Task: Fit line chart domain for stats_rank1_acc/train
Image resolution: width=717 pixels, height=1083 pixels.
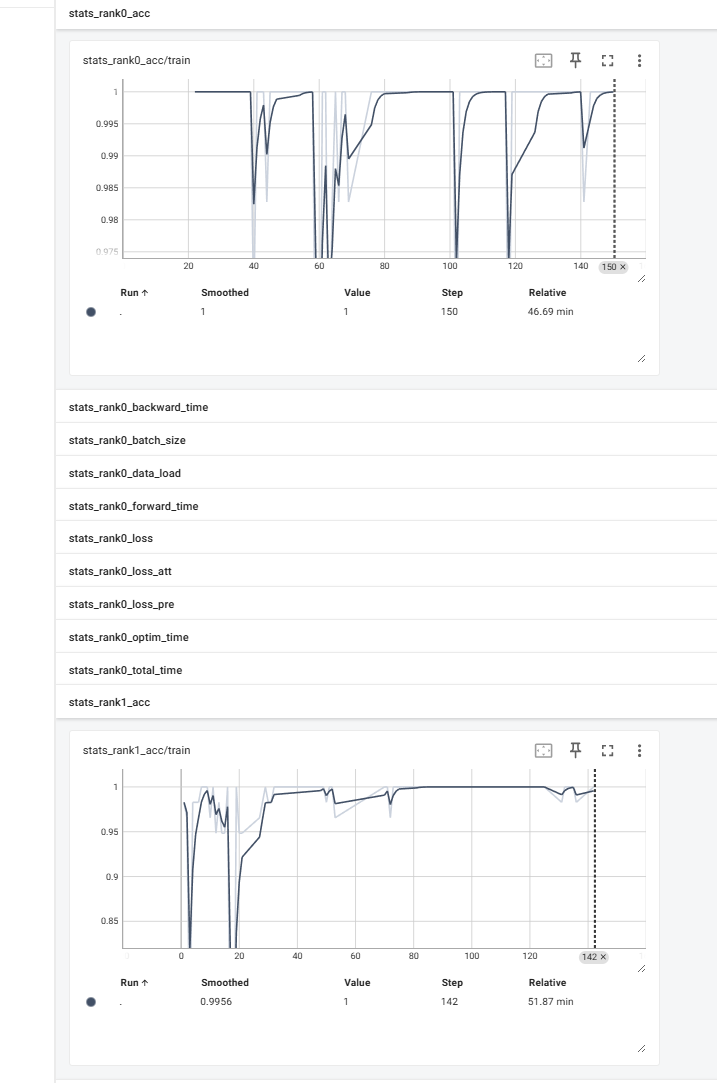Action: (x=543, y=751)
